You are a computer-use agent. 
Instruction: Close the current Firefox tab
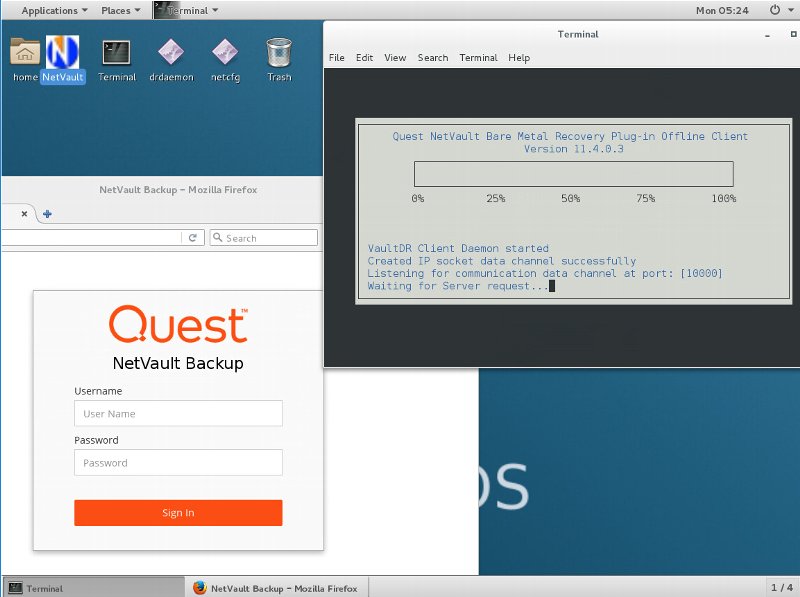click(x=24, y=214)
